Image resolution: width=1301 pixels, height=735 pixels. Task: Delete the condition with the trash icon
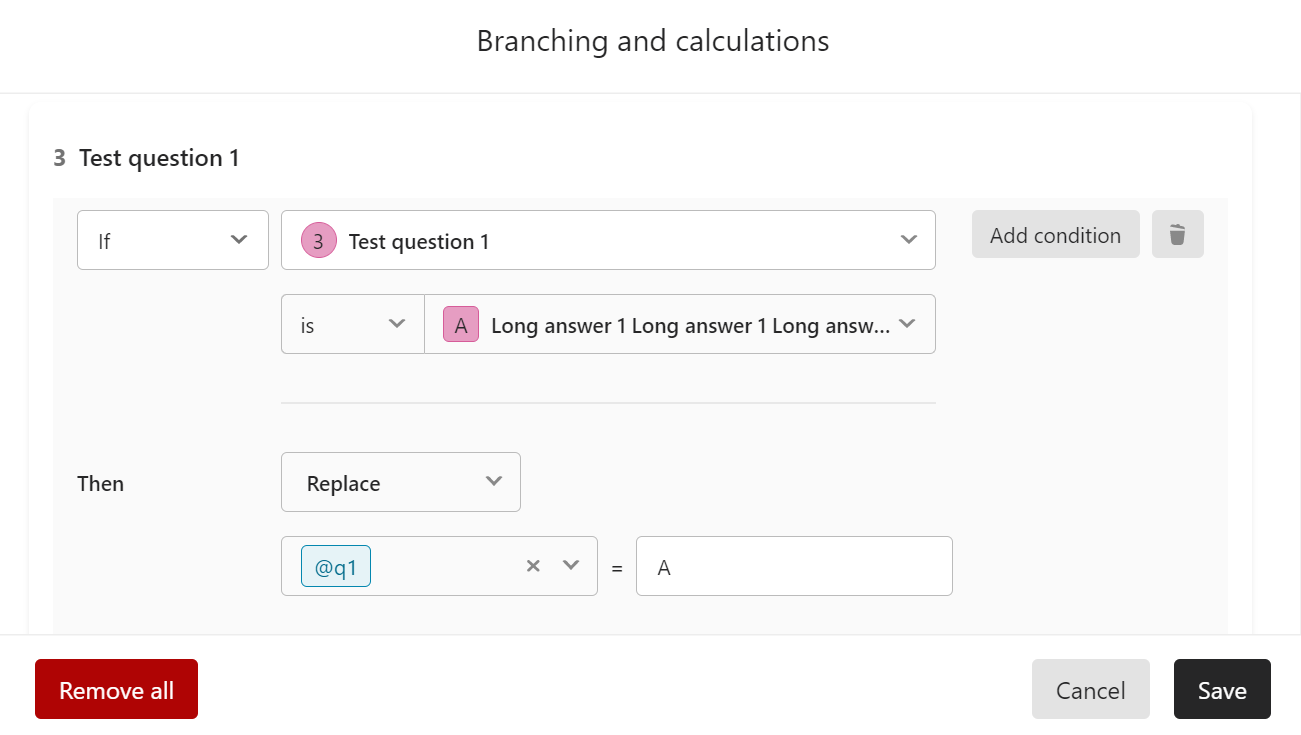(x=1177, y=234)
